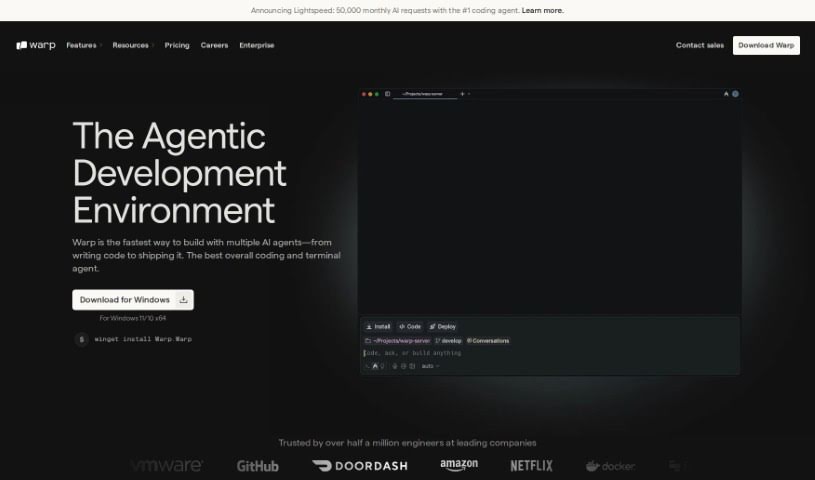This screenshot has width=815, height=480.
Task: Click the Netflix logo
Action: click(531, 466)
